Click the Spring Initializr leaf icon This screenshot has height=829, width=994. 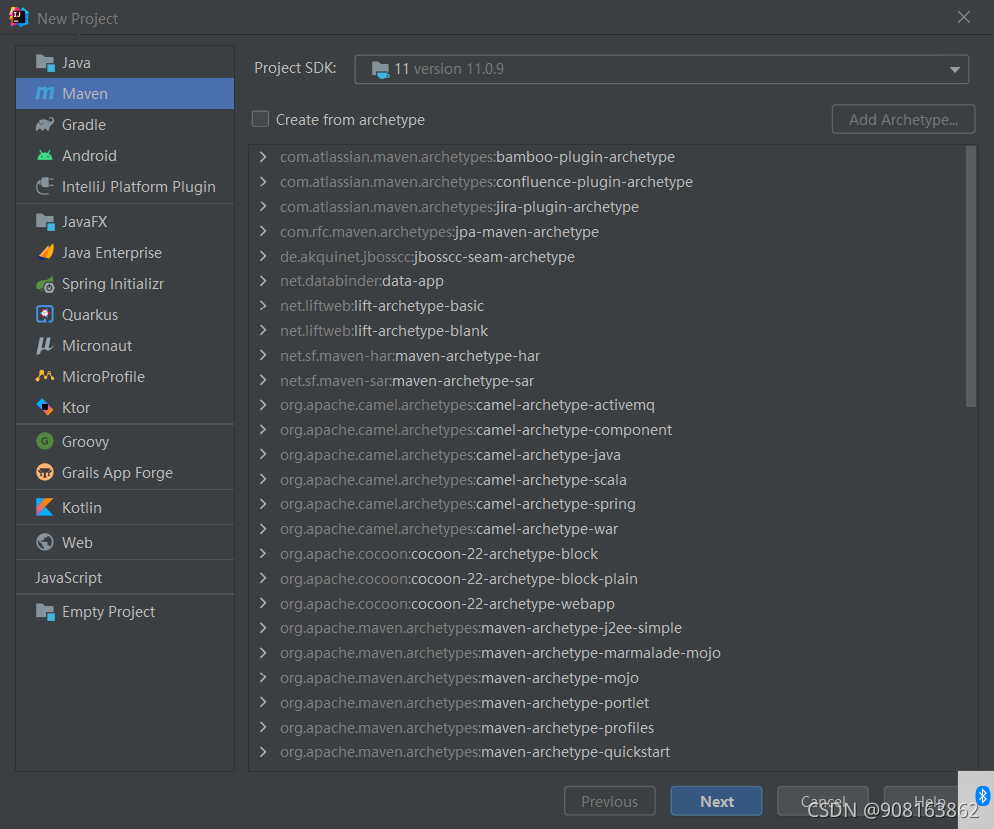[x=45, y=284]
